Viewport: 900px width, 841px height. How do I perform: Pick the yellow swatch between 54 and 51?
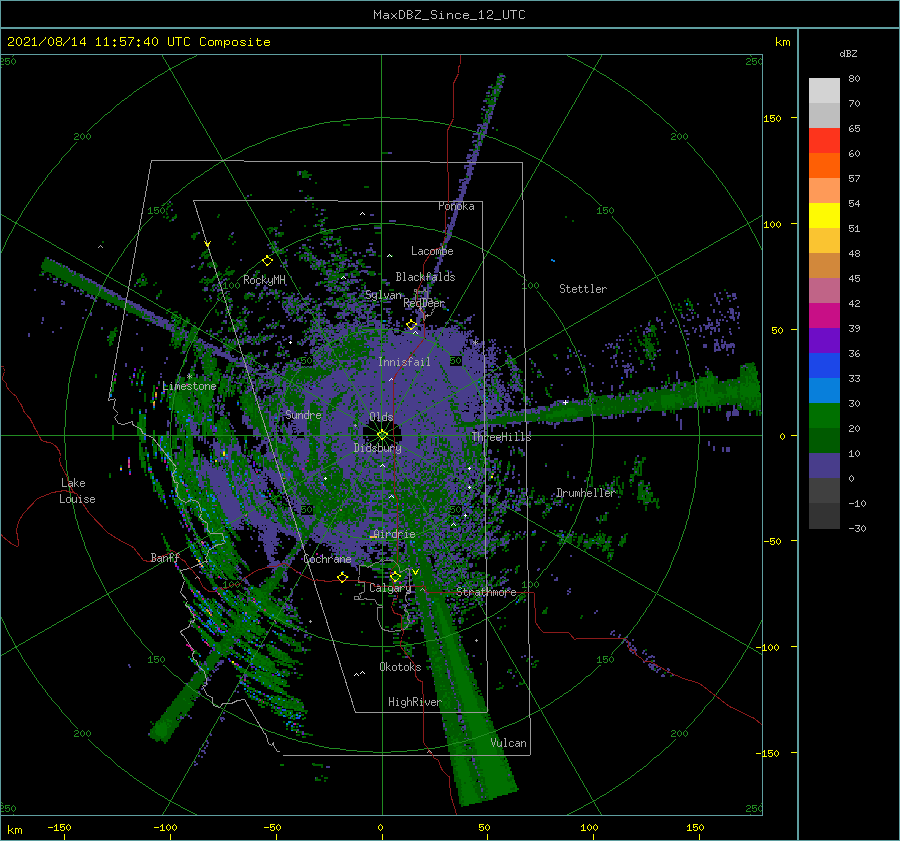(x=824, y=215)
